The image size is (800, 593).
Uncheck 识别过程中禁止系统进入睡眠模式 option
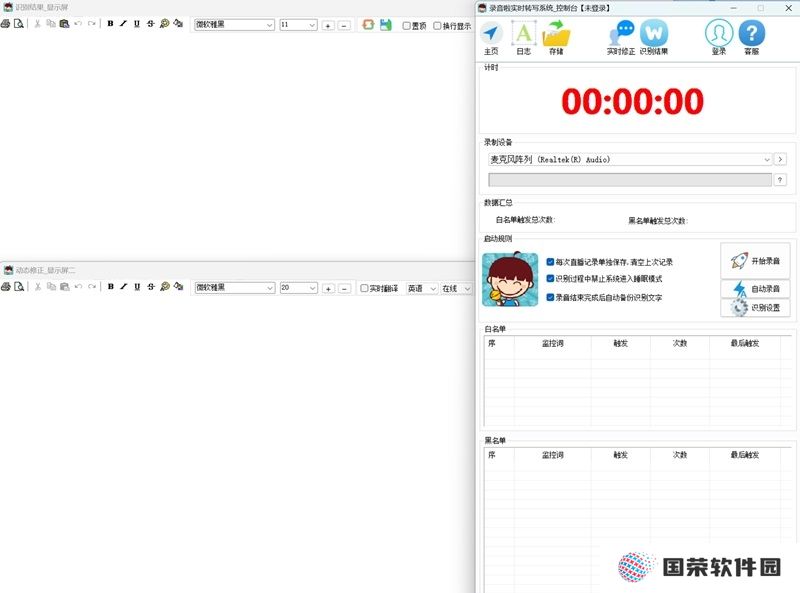pyautogui.click(x=550, y=279)
